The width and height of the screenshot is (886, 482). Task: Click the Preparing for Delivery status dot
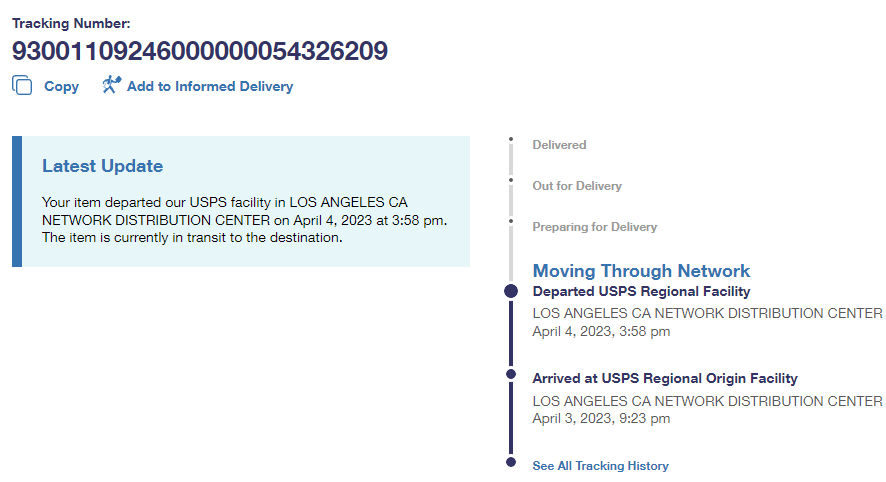tap(510, 221)
